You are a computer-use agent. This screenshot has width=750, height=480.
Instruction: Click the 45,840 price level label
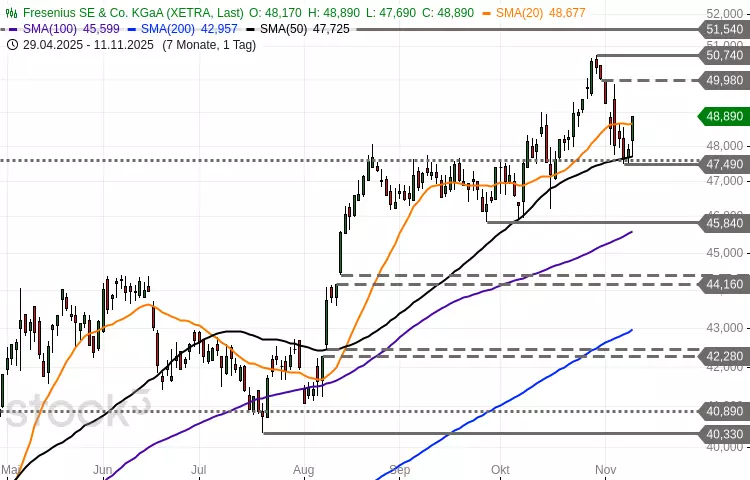pos(723,222)
